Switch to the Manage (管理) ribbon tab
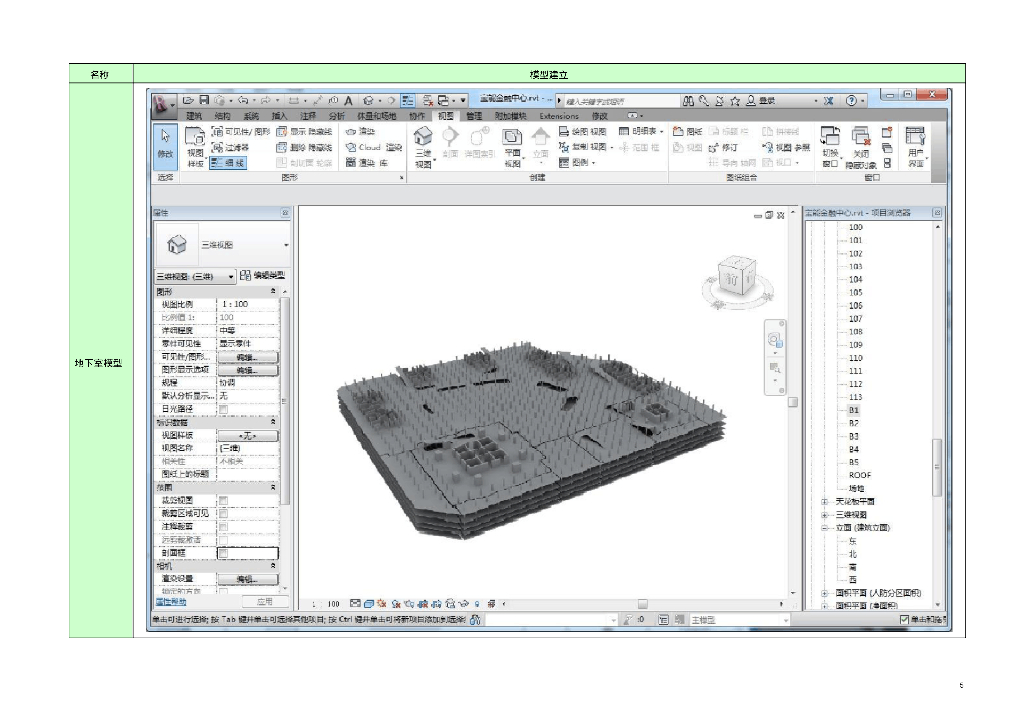The height and width of the screenshot is (724, 1024). coord(473,116)
